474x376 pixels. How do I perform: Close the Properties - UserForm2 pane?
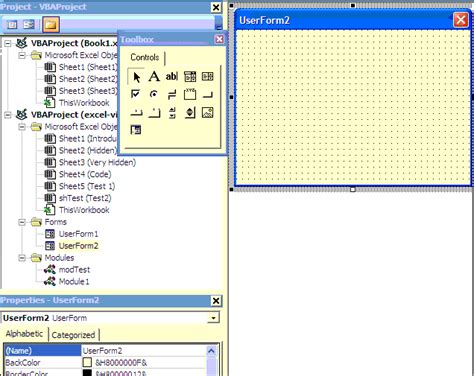coord(216,301)
